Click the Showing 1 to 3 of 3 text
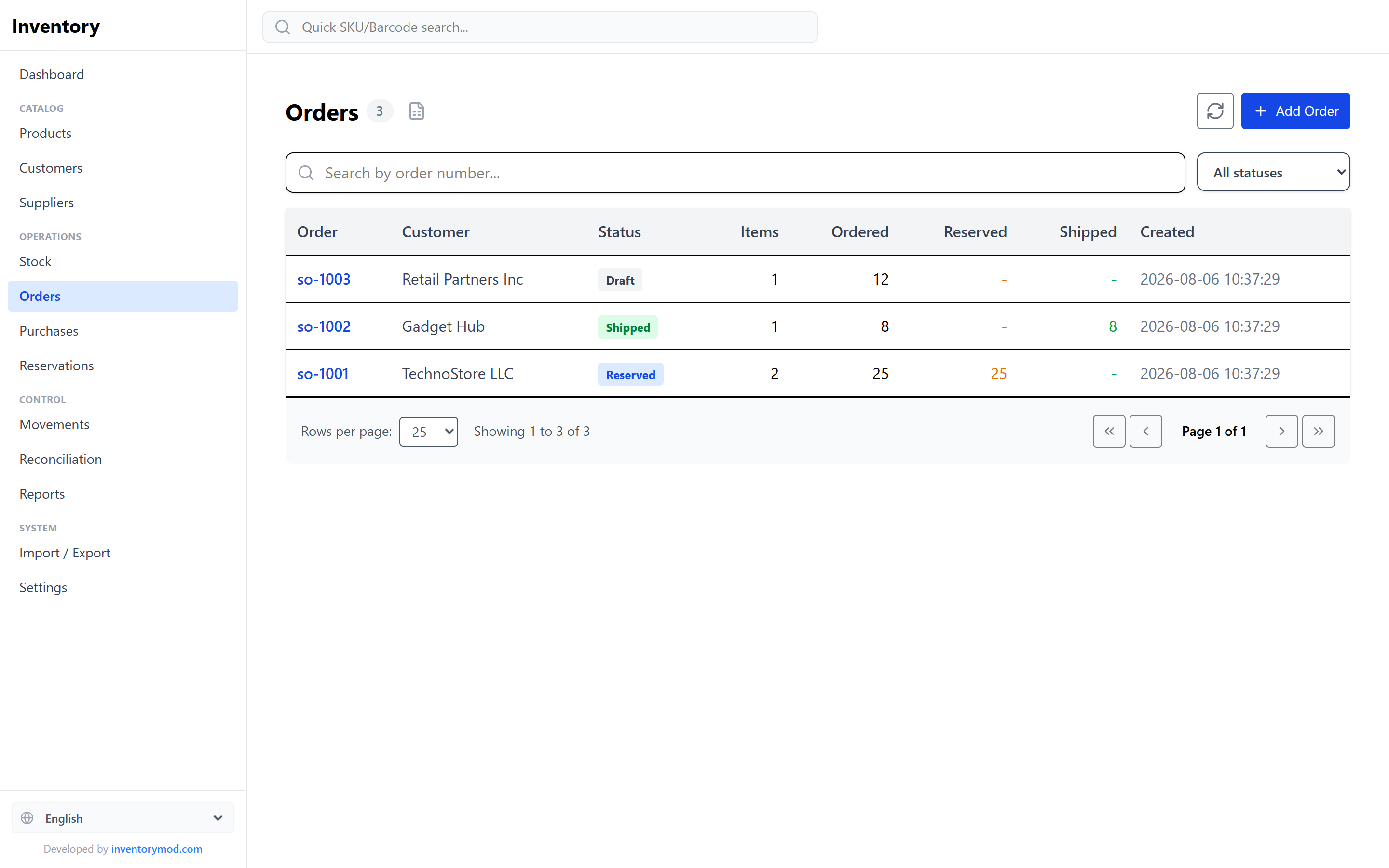 531,432
